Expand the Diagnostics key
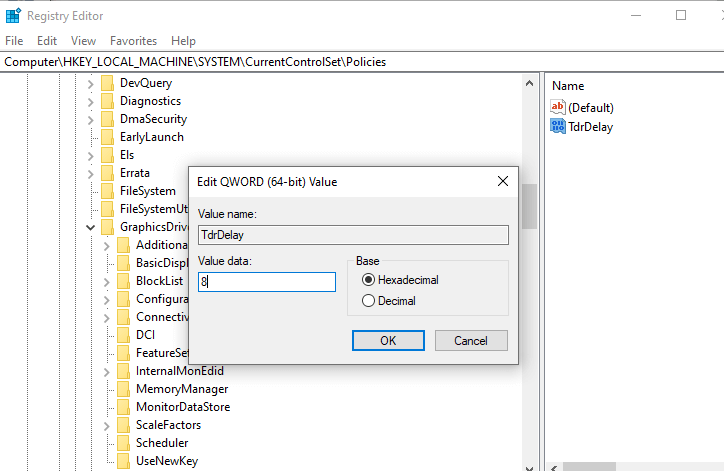 point(90,102)
